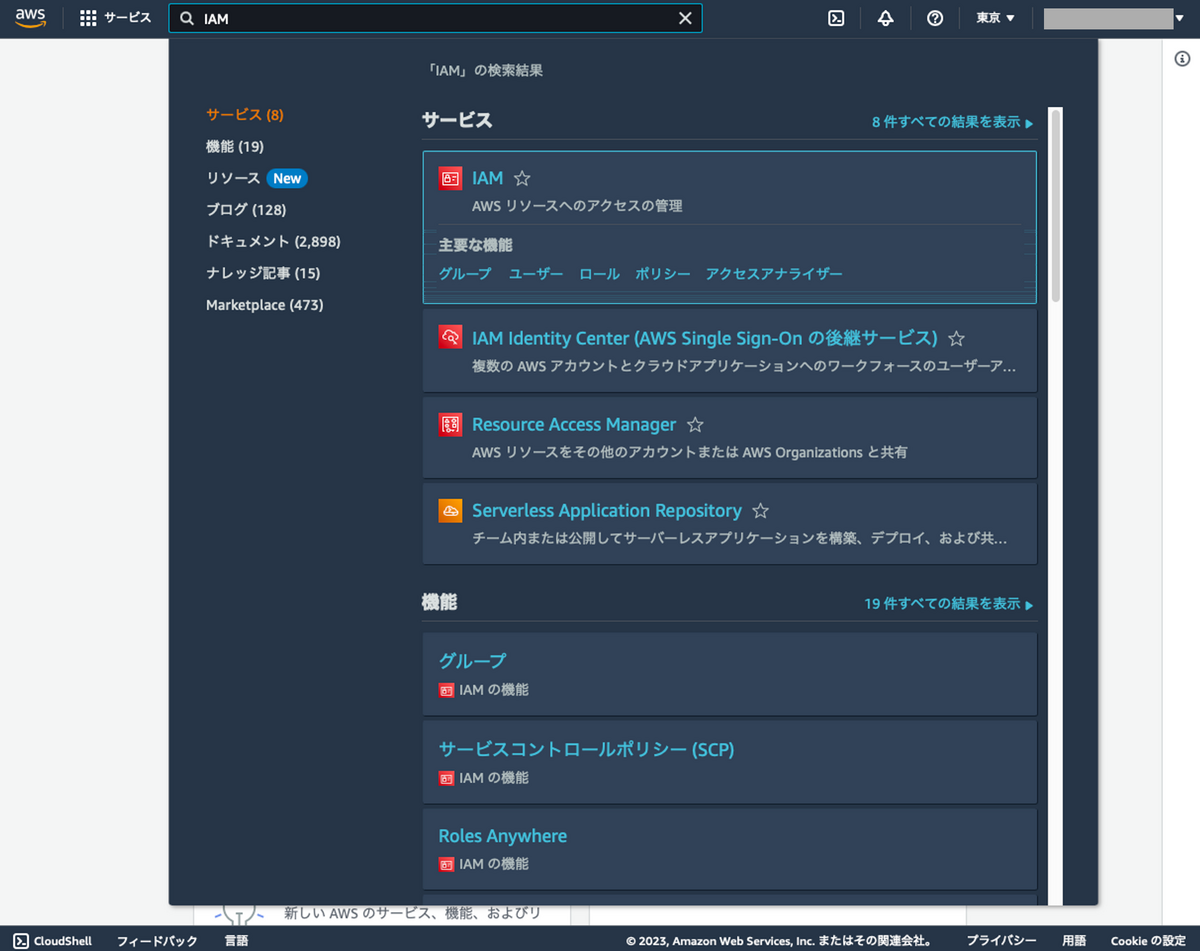Favorite Serverless Application Repository with star
The height and width of the screenshot is (951, 1200).
[760, 511]
